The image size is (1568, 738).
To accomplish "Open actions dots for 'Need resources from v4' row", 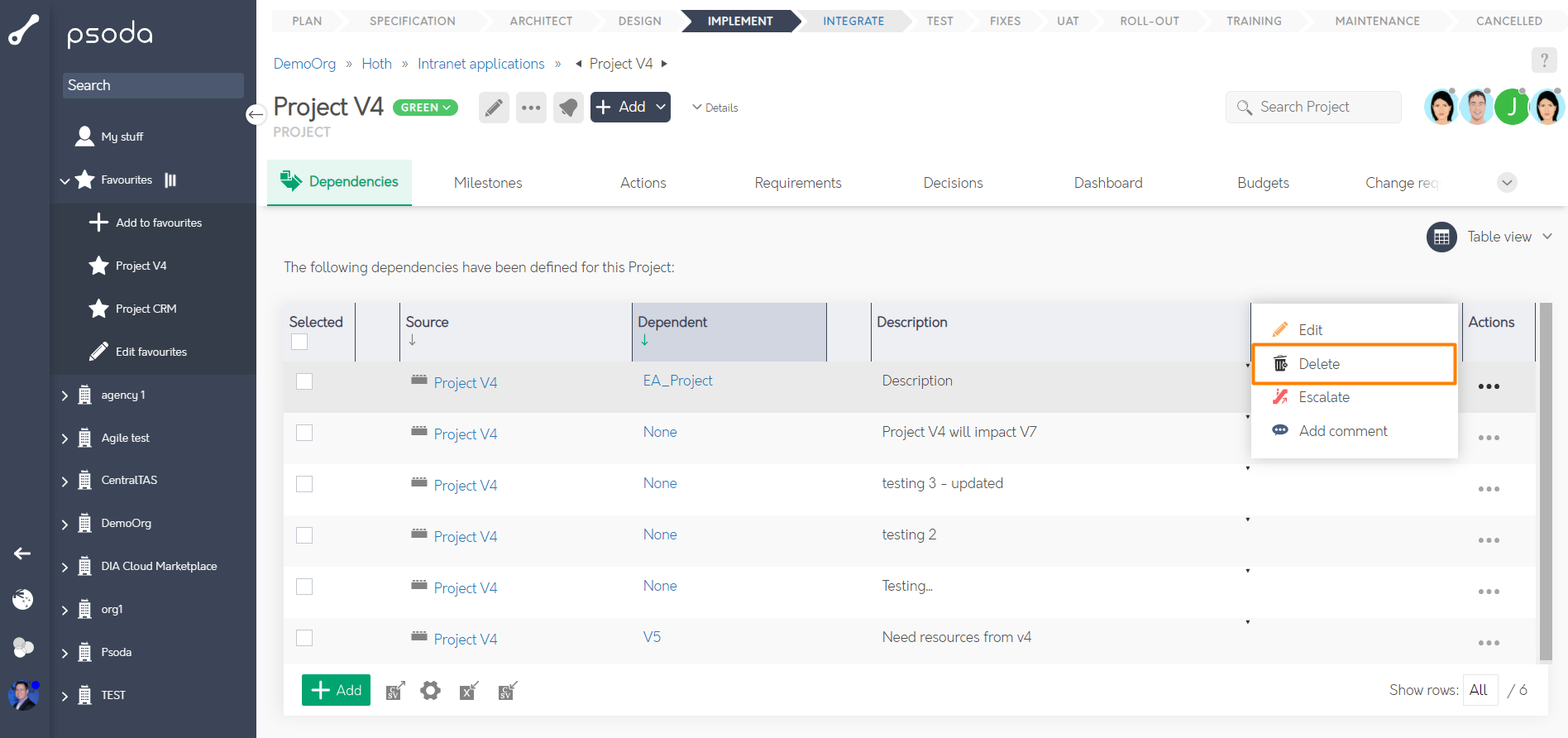I will coord(1489,643).
